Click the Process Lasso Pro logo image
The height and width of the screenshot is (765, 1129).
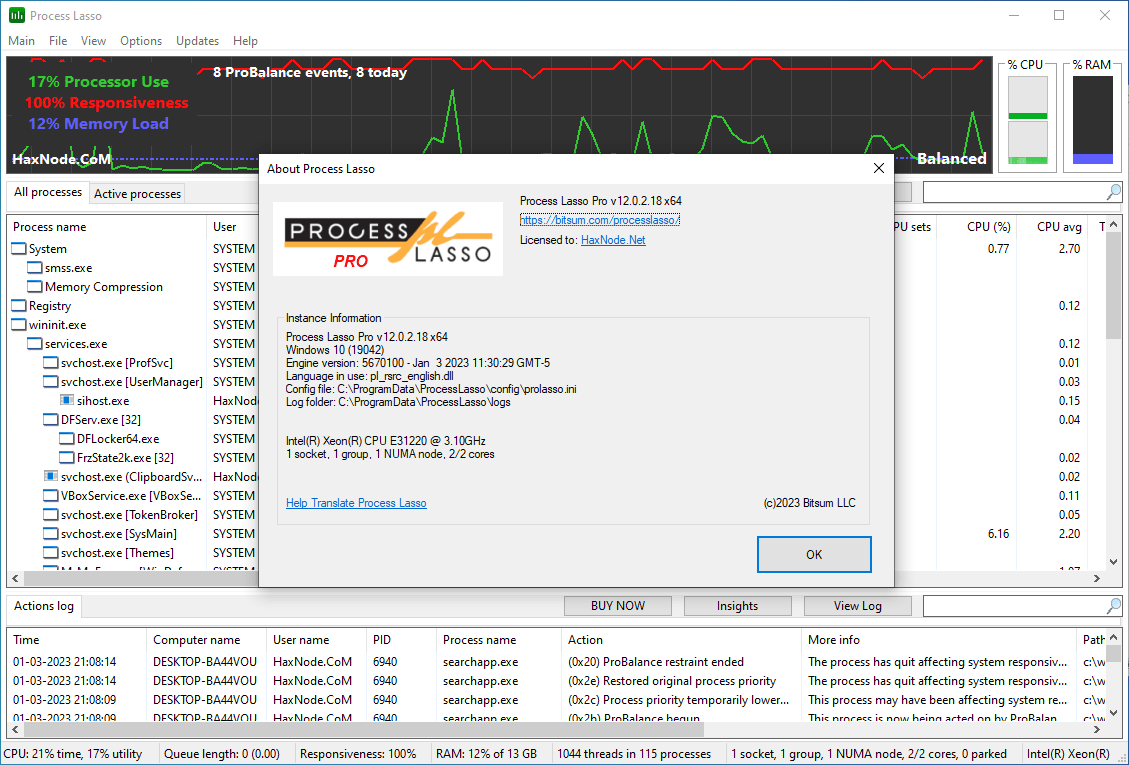(x=388, y=238)
